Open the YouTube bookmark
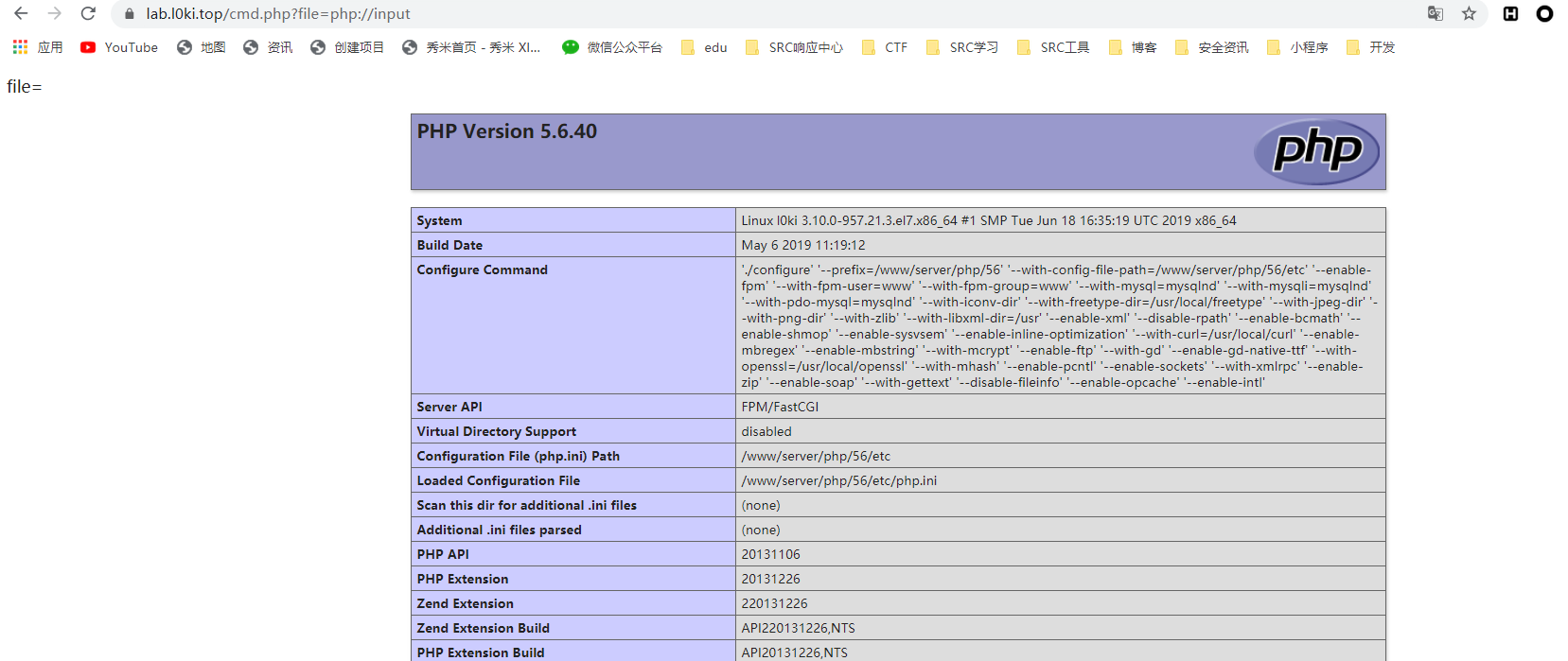Viewport: 1568px width, 661px height. (x=119, y=47)
